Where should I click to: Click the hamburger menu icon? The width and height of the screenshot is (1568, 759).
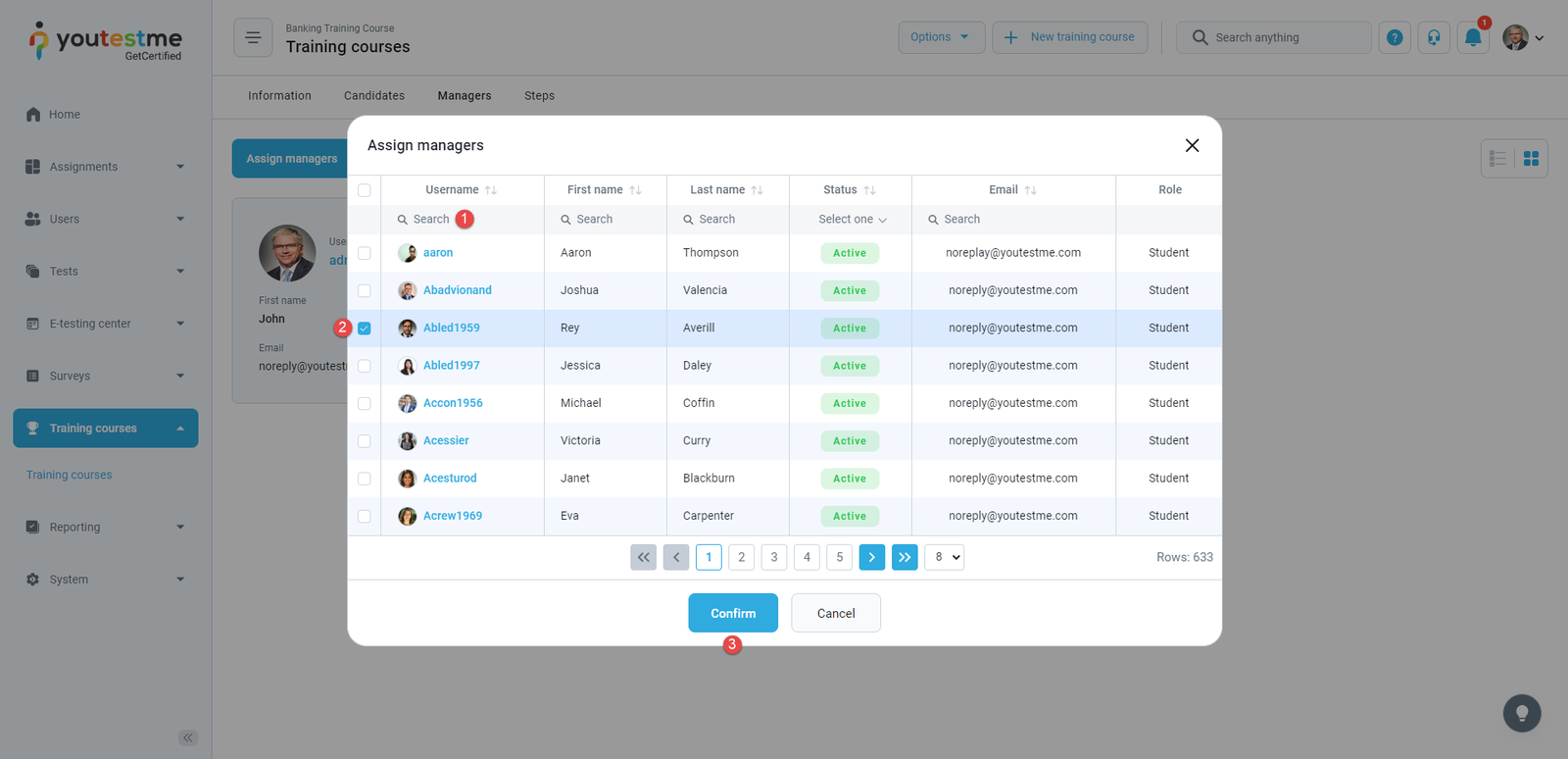(253, 38)
